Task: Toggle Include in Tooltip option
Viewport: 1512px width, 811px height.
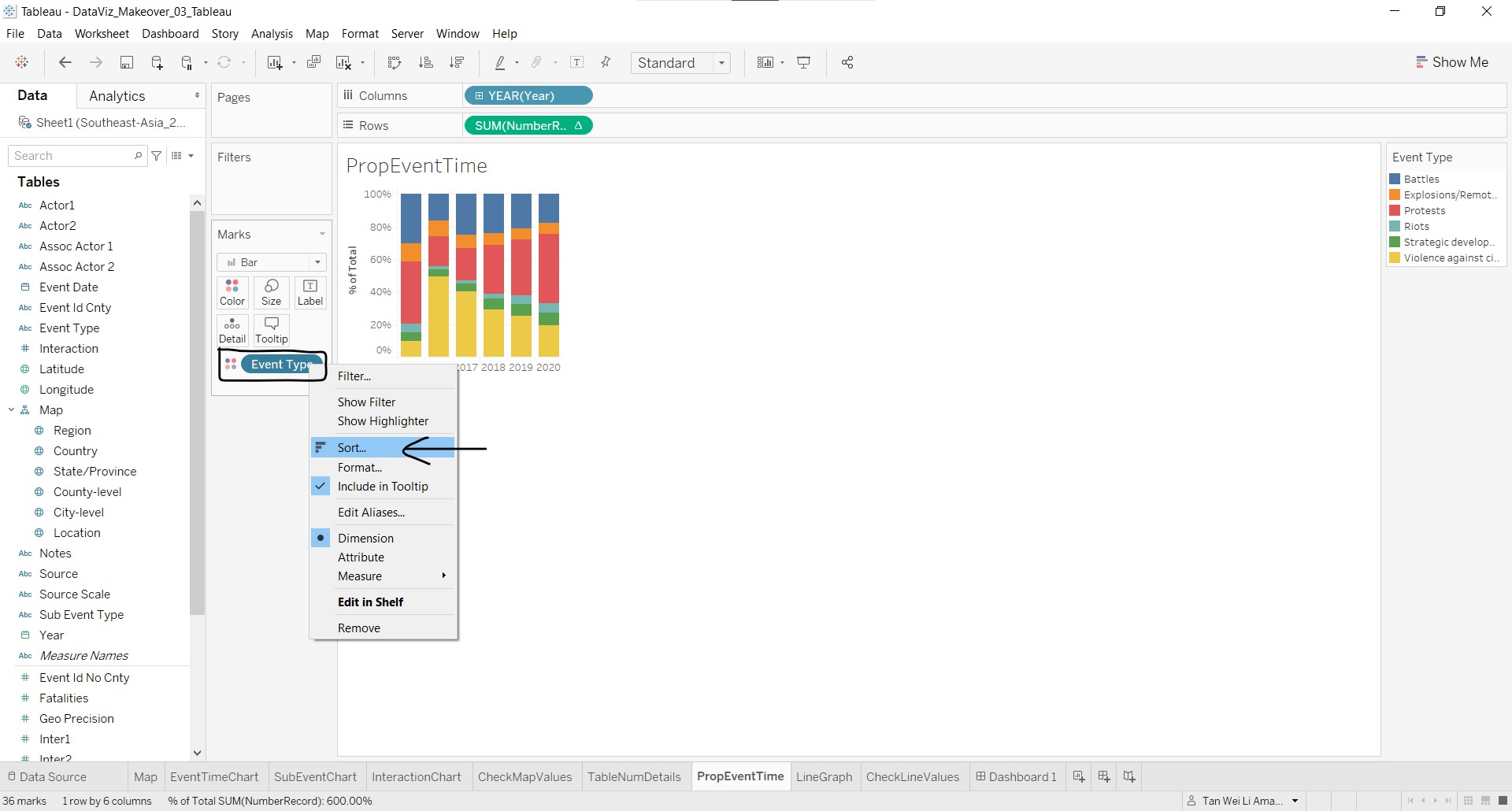Action: pyautogui.click(x=383, y=487)
